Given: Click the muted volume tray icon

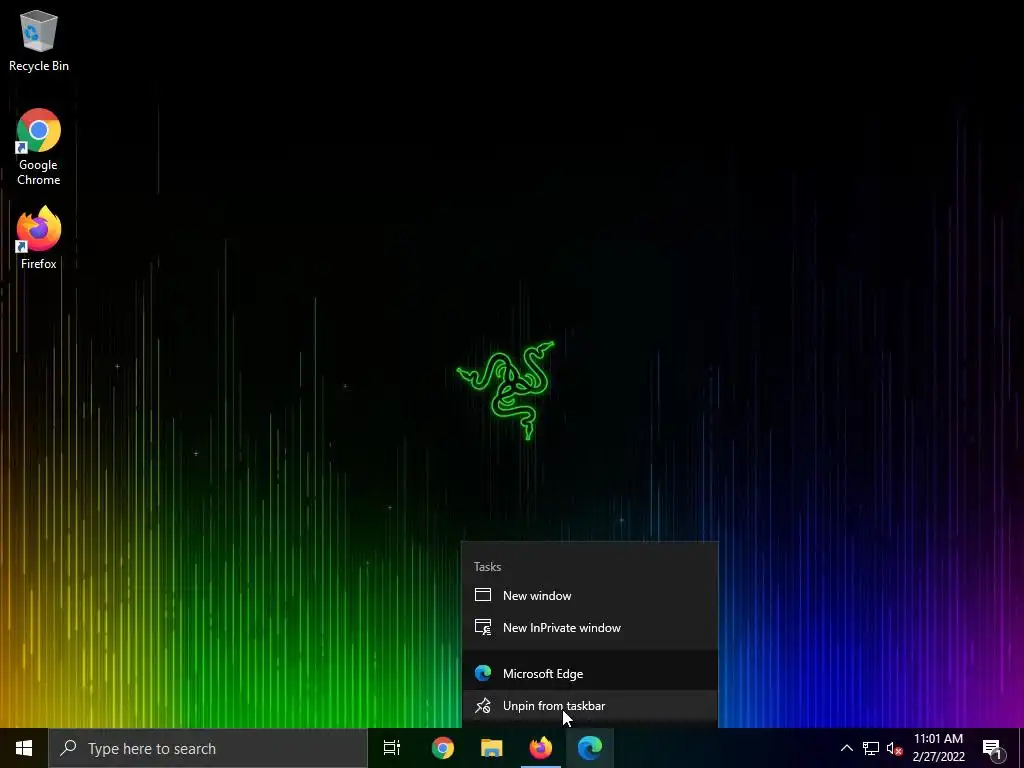Looking at the screenshot, I should [895, 748].
